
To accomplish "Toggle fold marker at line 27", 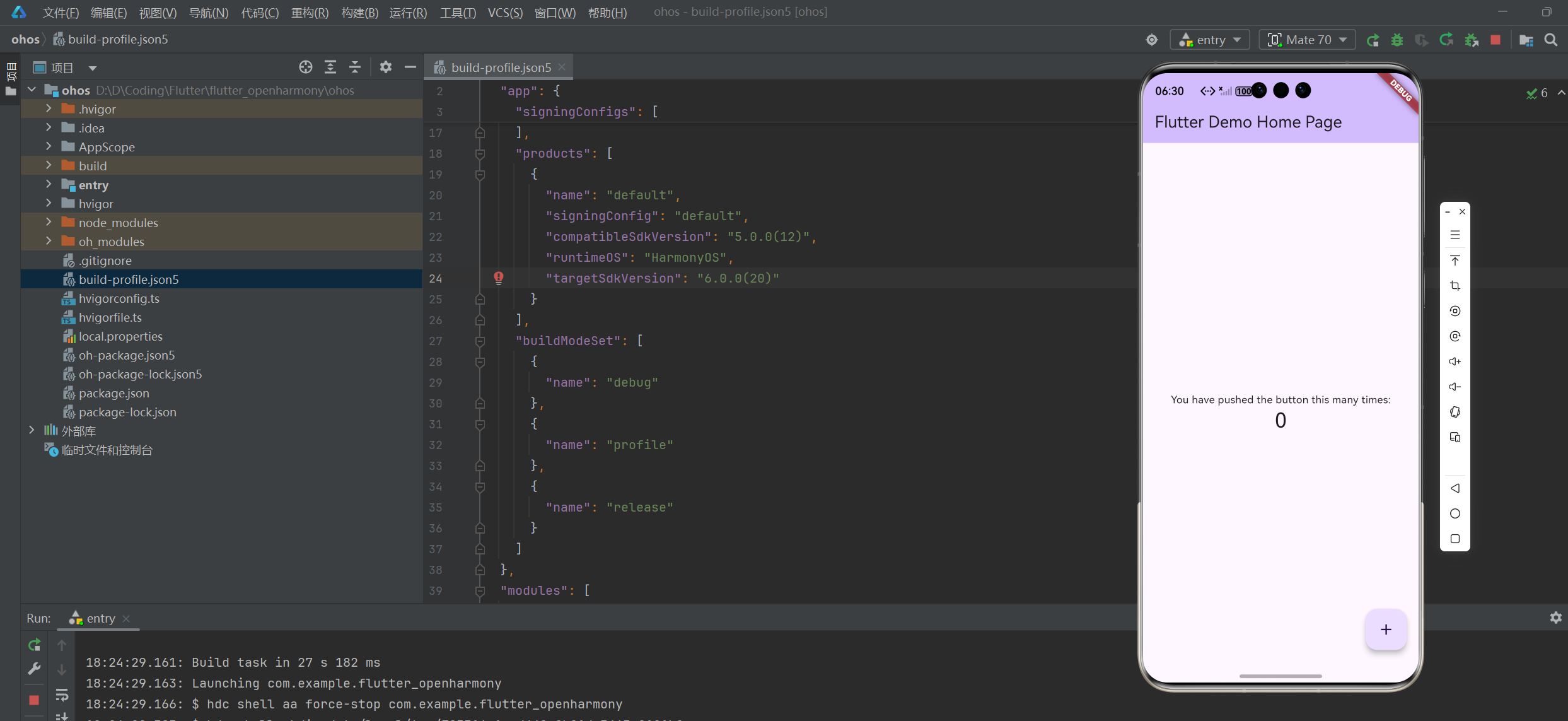I will 480,341.
